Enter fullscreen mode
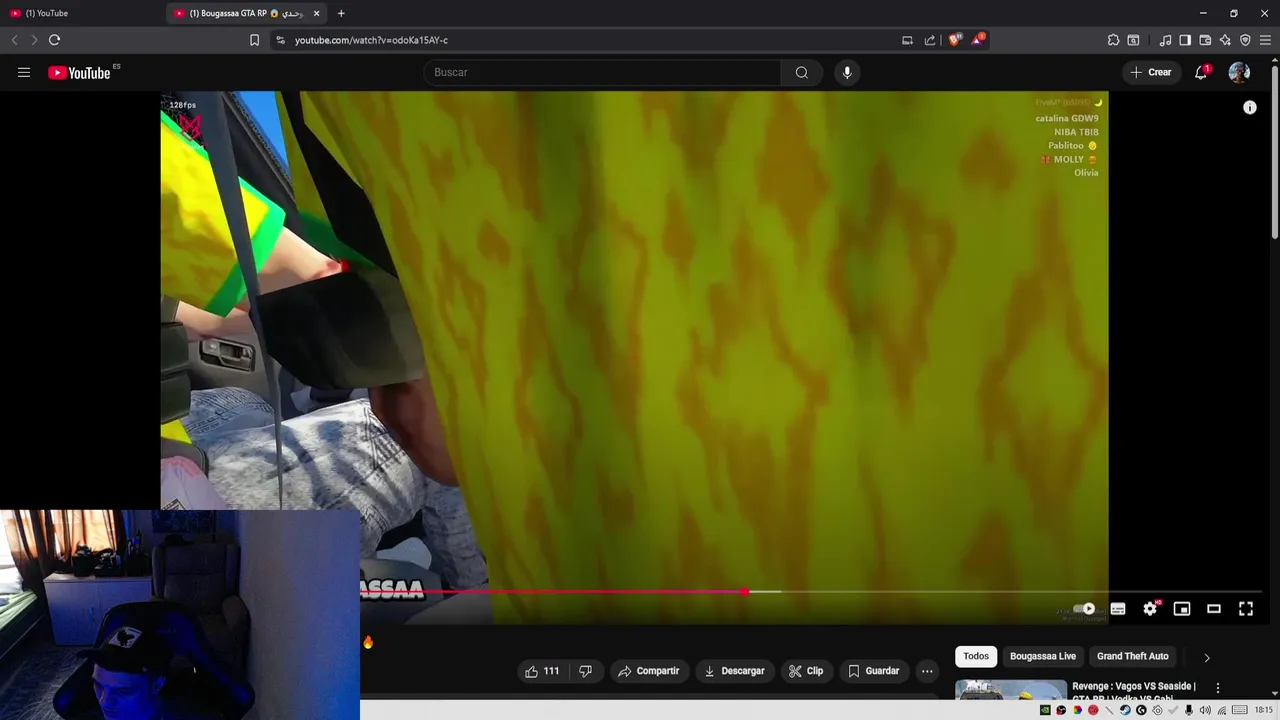Screen dimensions: 1280x720 coord(1246,608)
